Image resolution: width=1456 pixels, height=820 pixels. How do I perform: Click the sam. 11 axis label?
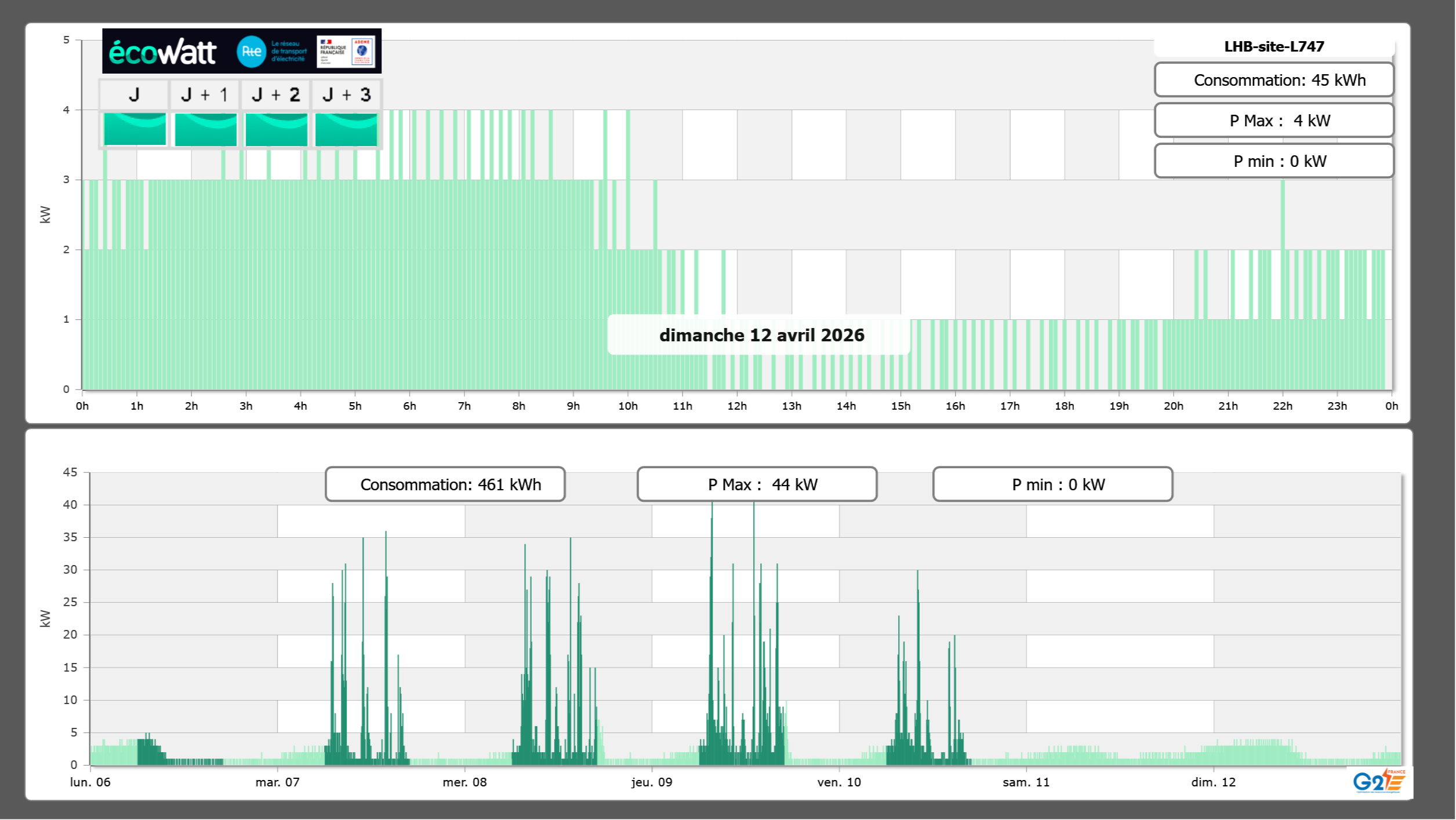pos(1026,782)
